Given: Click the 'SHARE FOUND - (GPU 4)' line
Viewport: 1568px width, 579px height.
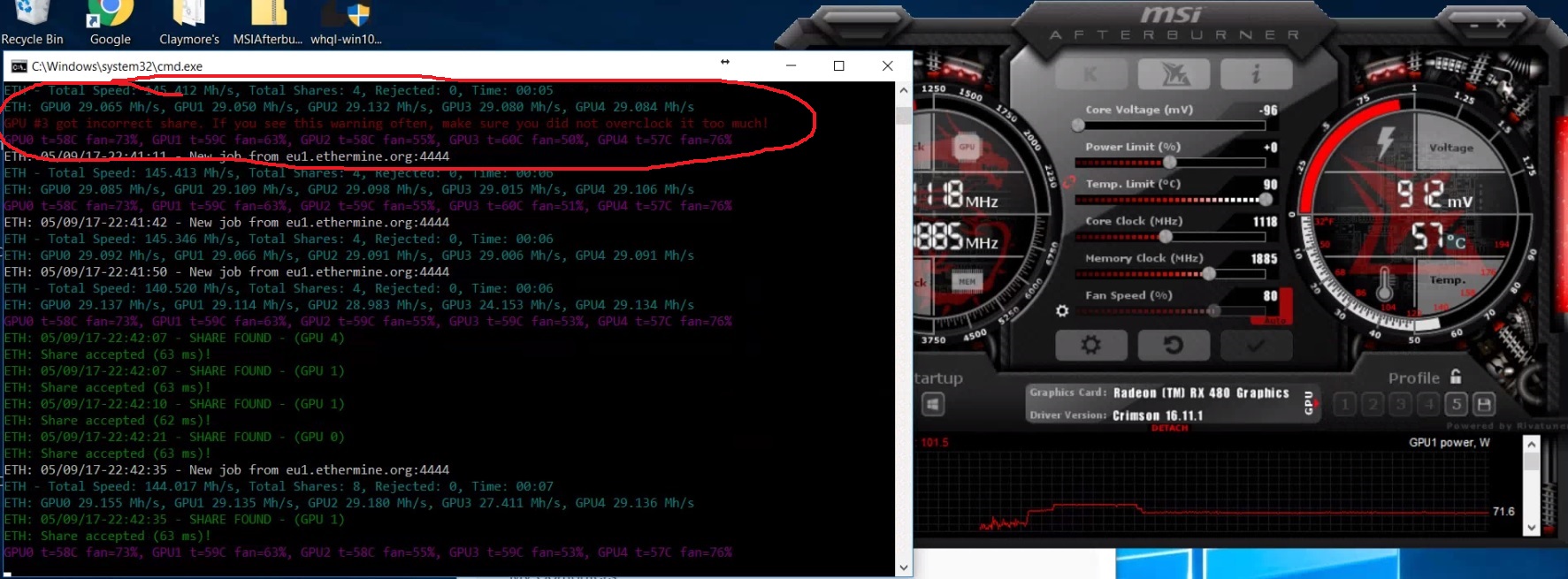Looking at the screenshot, I should 174,338.
